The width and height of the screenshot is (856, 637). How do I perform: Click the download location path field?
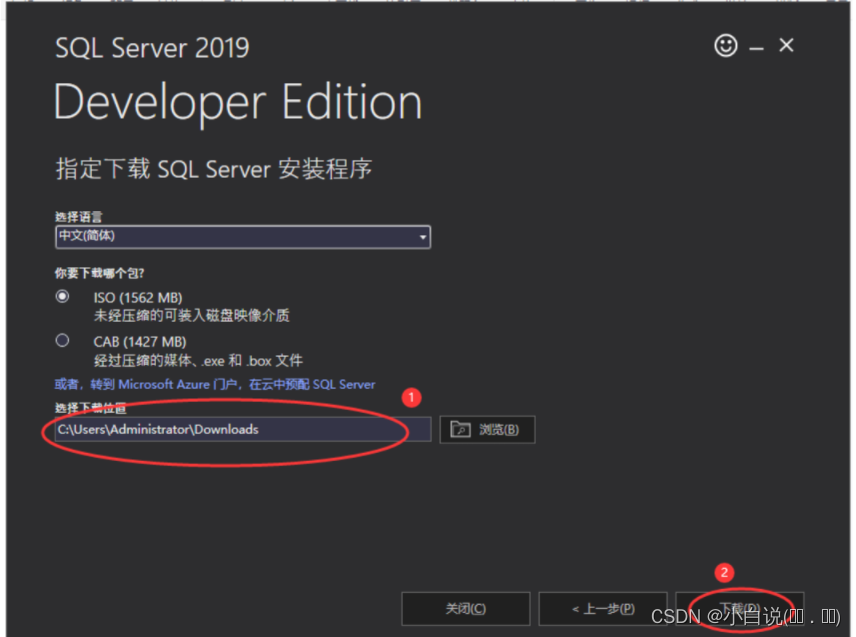coord(243,430)
